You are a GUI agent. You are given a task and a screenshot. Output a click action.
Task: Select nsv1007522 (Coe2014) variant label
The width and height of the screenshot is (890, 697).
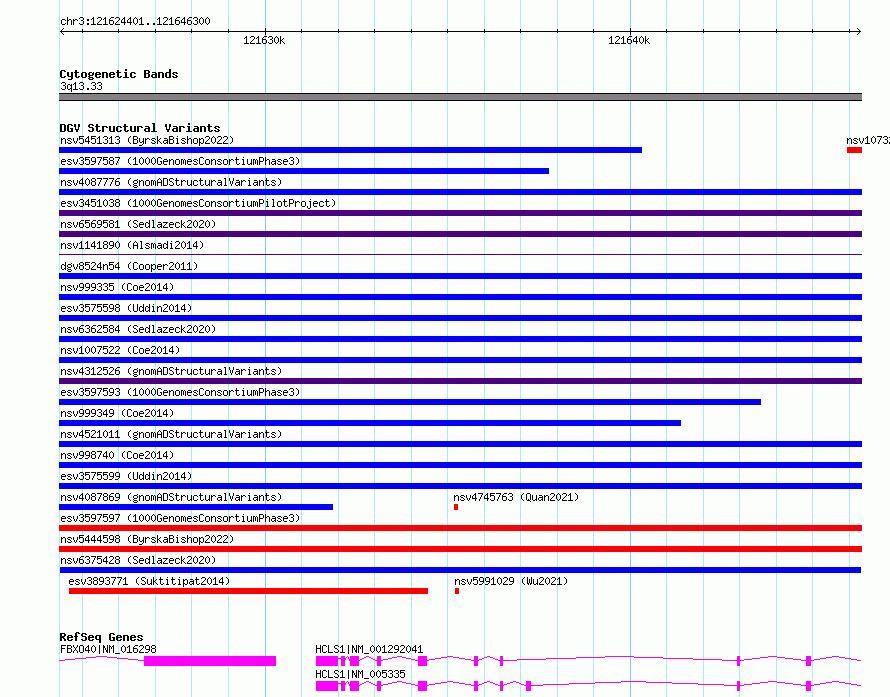(x=120, y=350)
